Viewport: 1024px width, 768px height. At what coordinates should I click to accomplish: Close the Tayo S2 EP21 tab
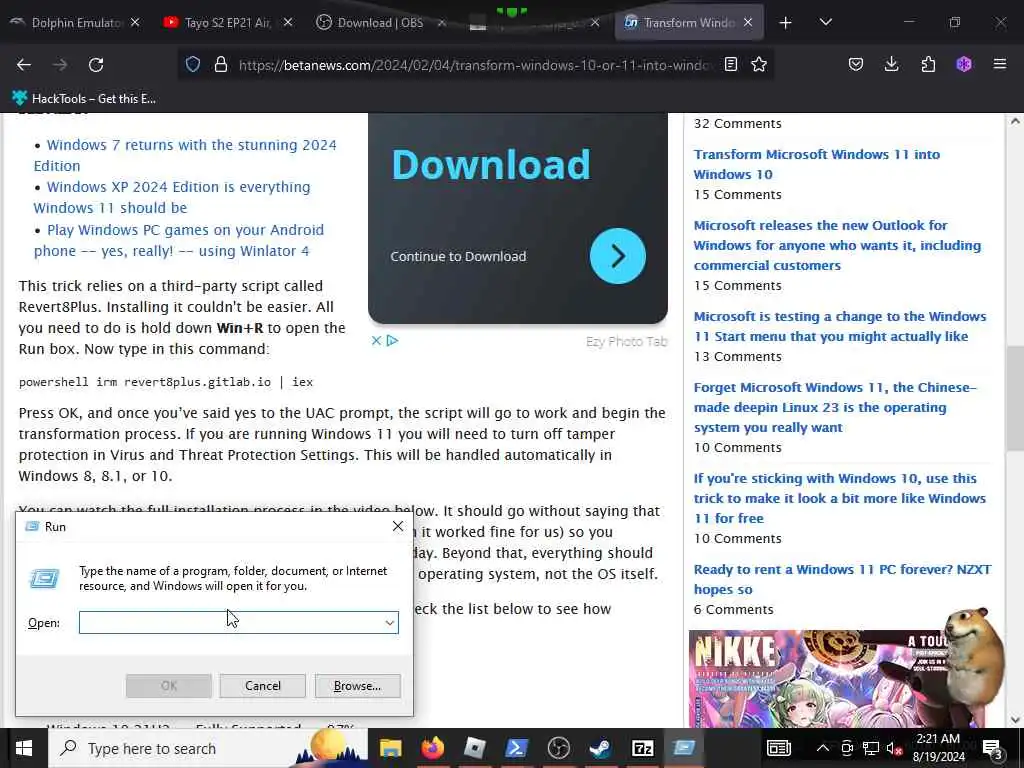[288, 23]
